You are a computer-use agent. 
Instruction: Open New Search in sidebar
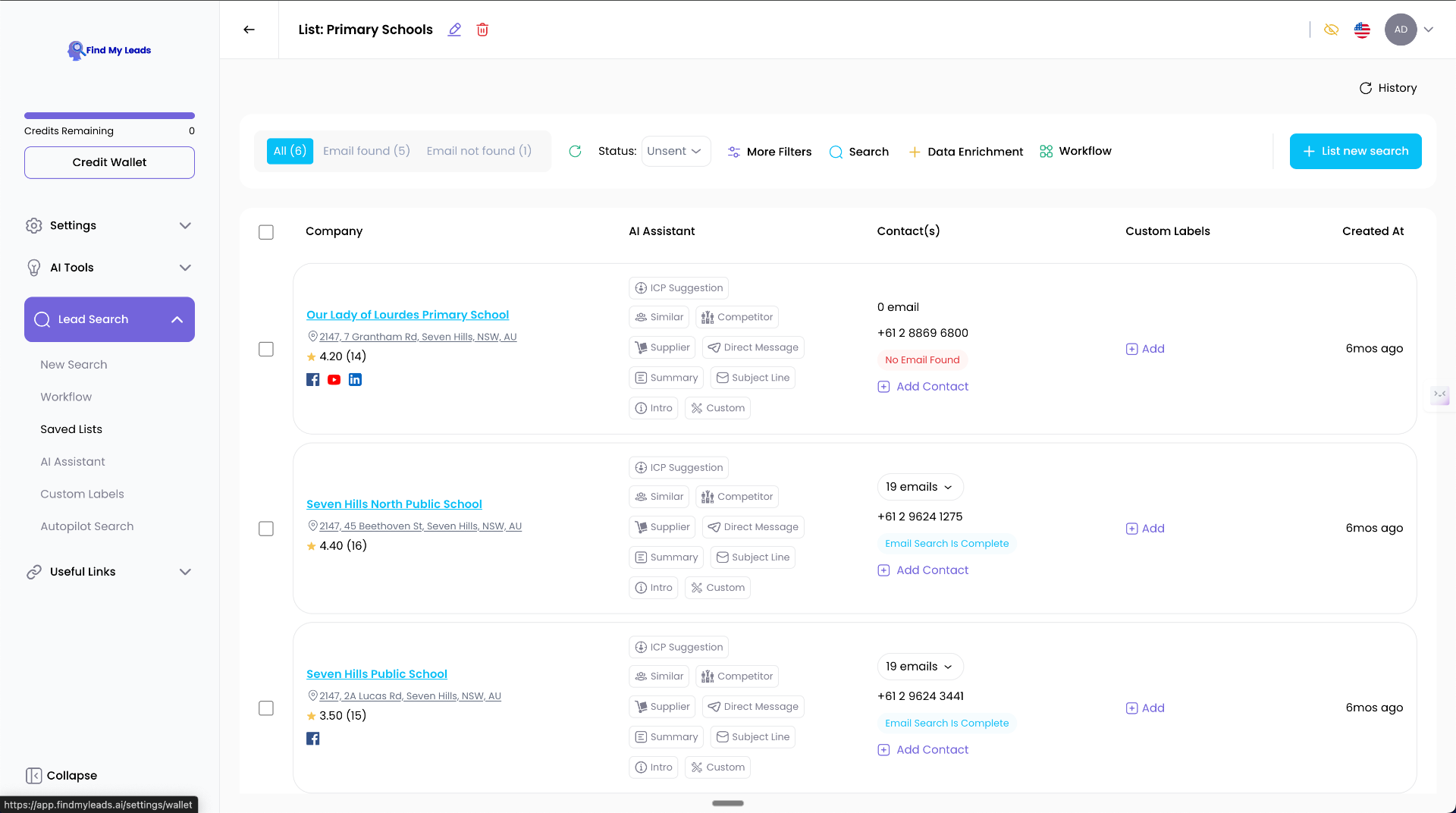74,365
